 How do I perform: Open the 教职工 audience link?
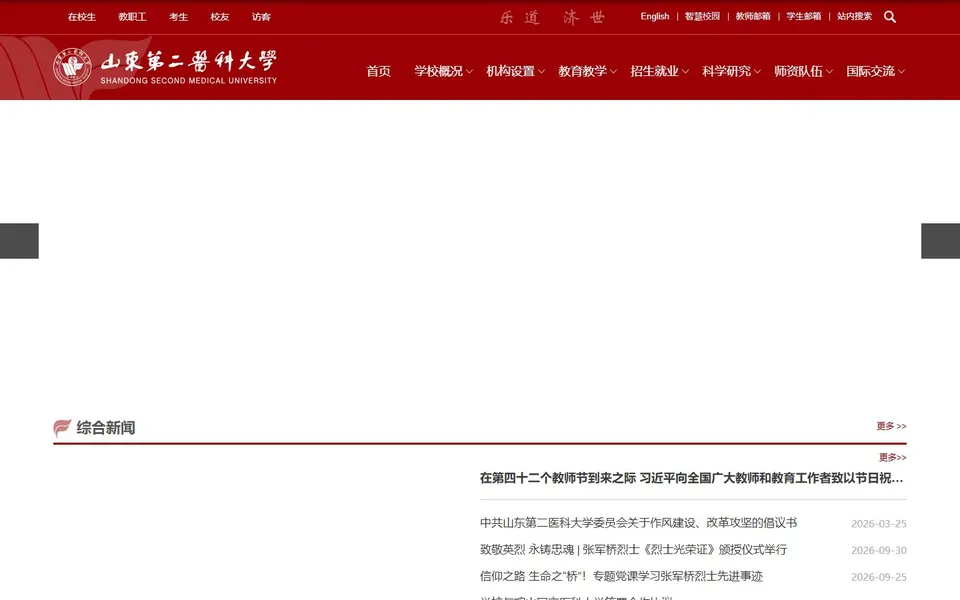[x=132, y=17]
